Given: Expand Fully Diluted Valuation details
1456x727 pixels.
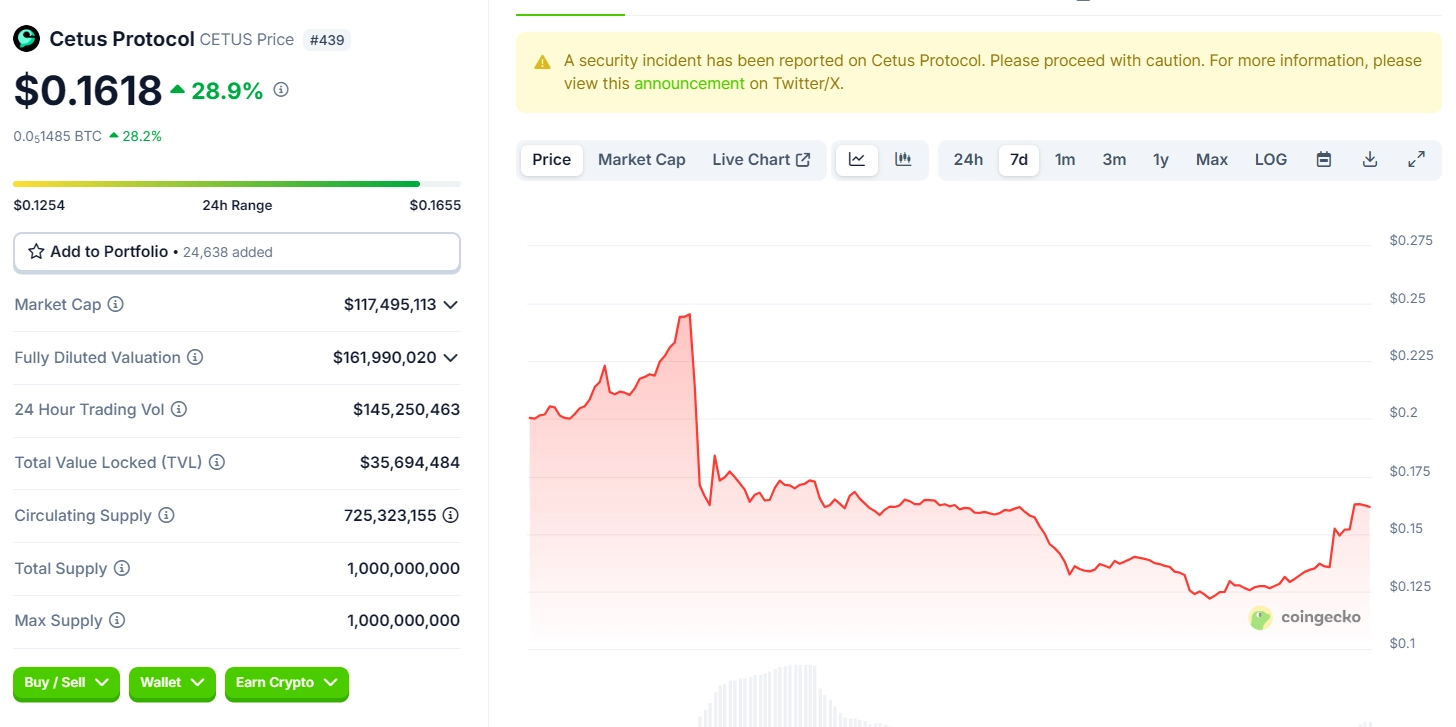Looking at the screenshot, I should pyautogui.click(x=451, y=357).
